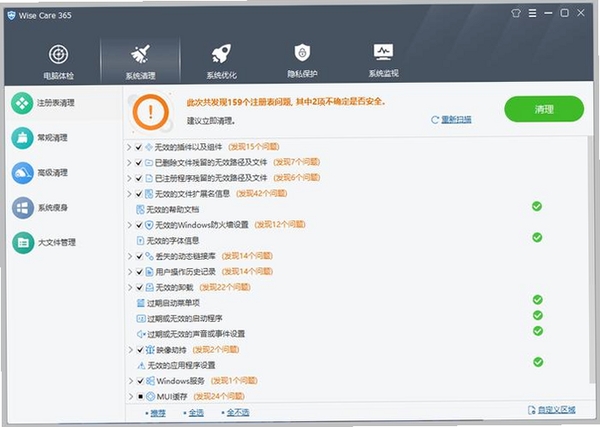Click the 推荐 link at the bottom
Viewport: 600px width, 427px height.
pos(158,413)
